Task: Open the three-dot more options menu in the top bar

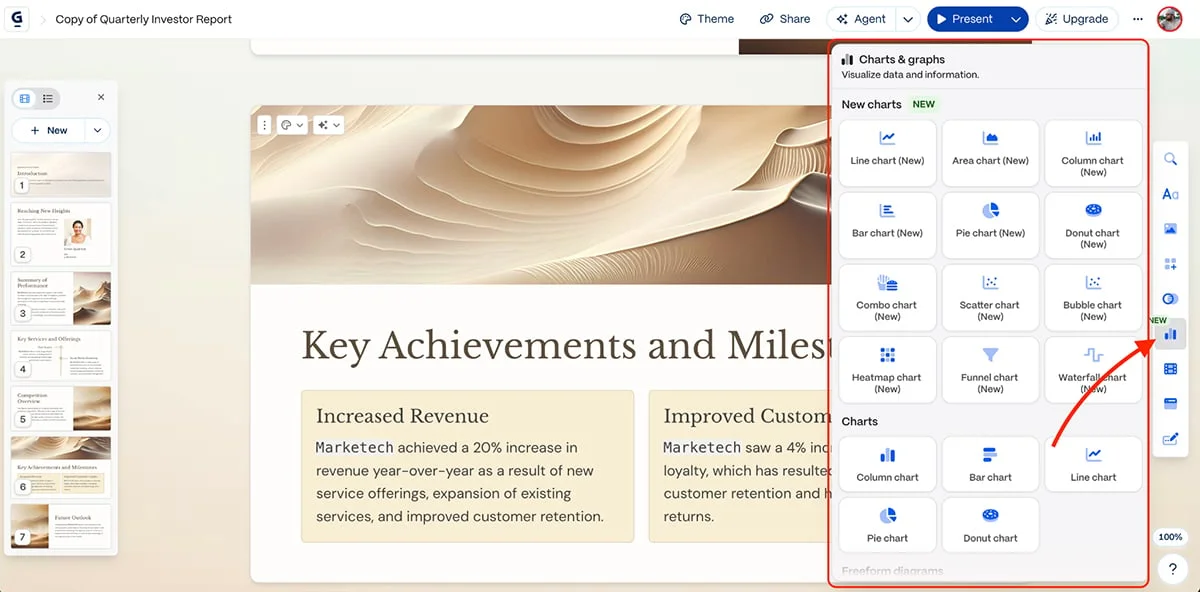Action: pyautogui.click(x=1138, y=19)
